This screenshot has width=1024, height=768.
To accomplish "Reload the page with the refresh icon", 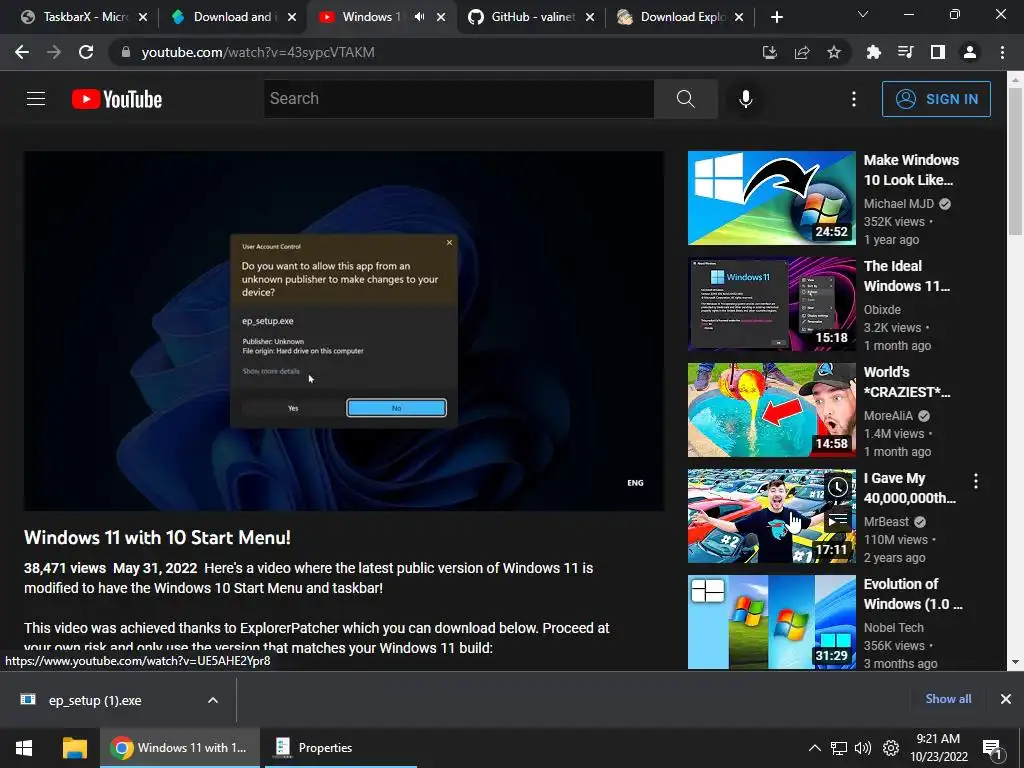I will click(86, 52).
